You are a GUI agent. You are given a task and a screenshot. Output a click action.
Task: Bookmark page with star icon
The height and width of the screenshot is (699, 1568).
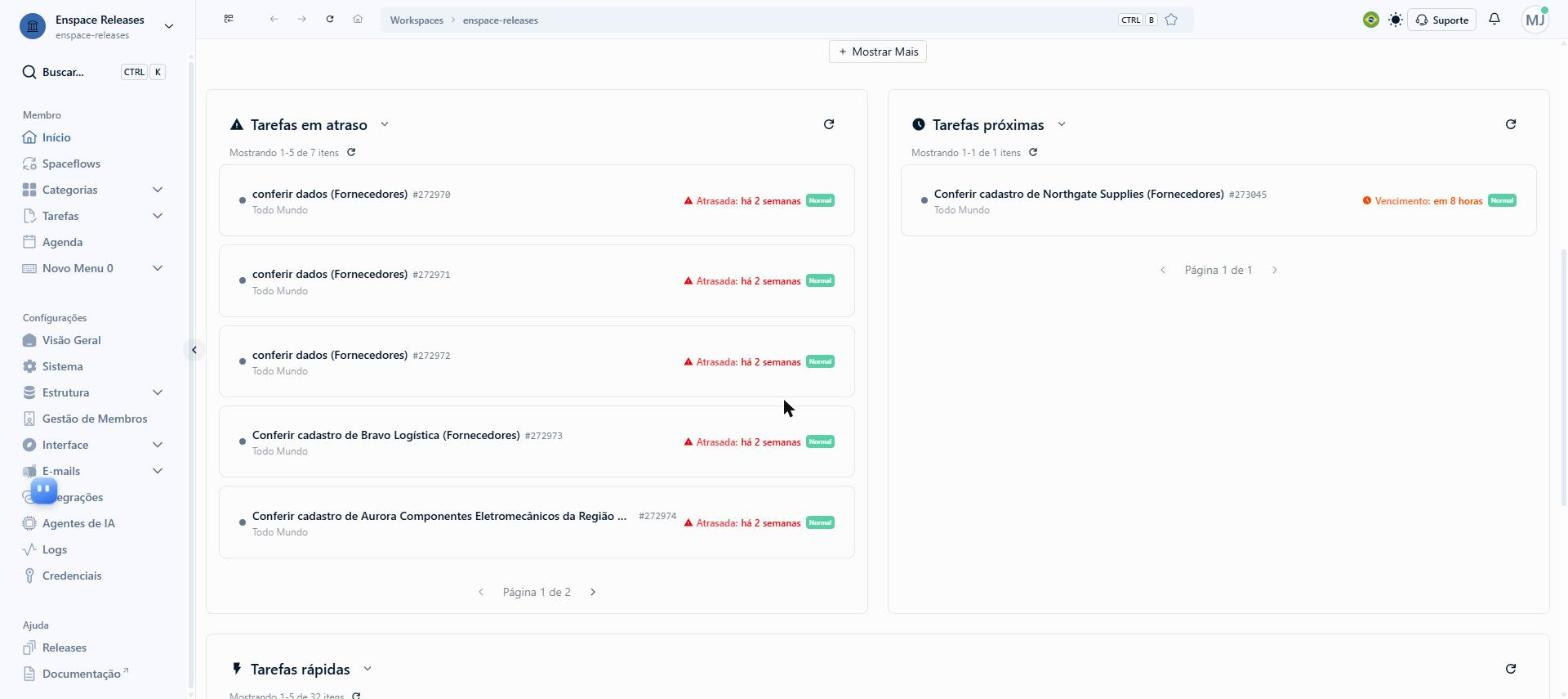click(x=1171, y=19)
